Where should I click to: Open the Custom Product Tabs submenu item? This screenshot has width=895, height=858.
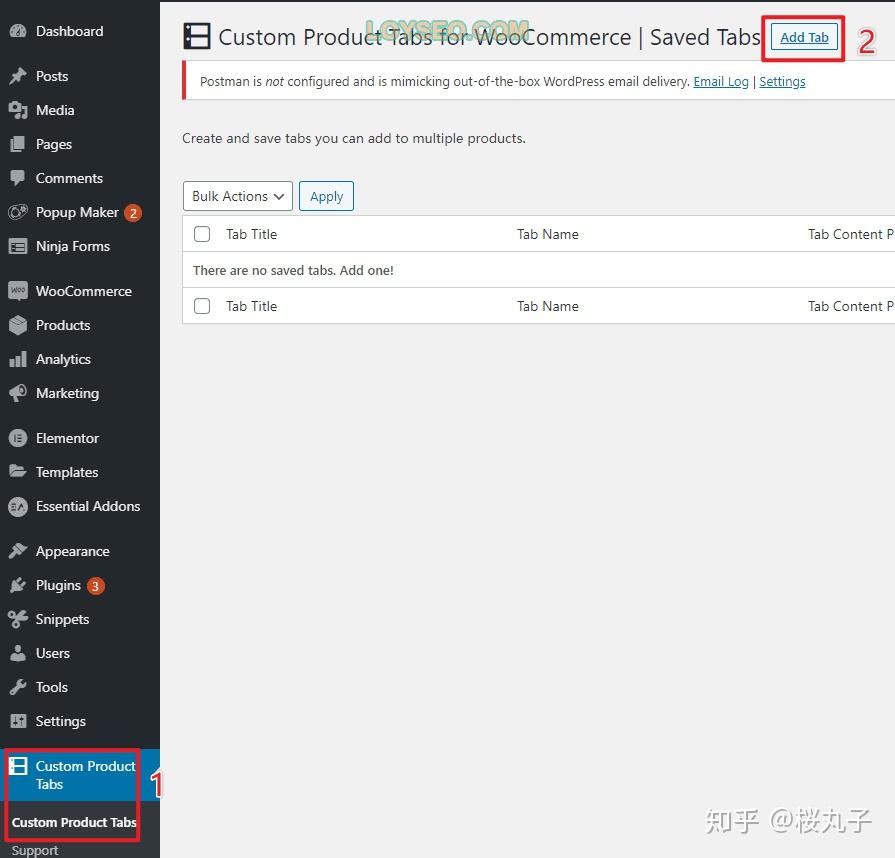click(74, 822)
